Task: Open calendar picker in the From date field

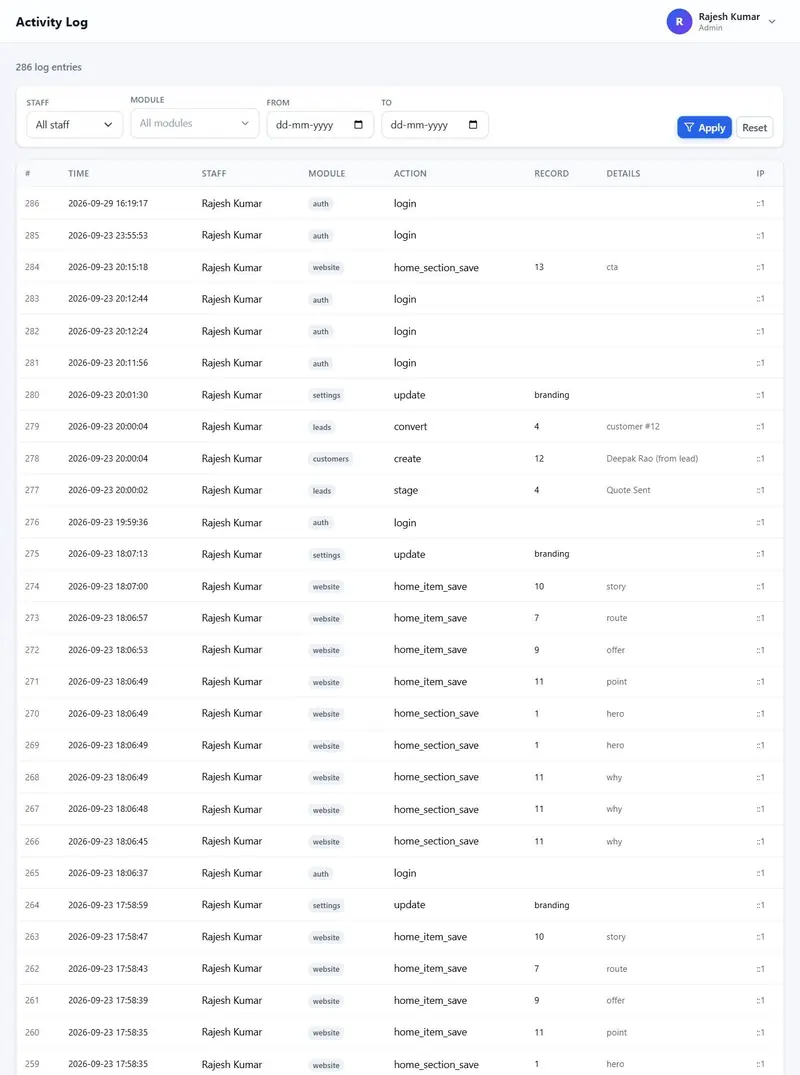Action: [359, 125]
